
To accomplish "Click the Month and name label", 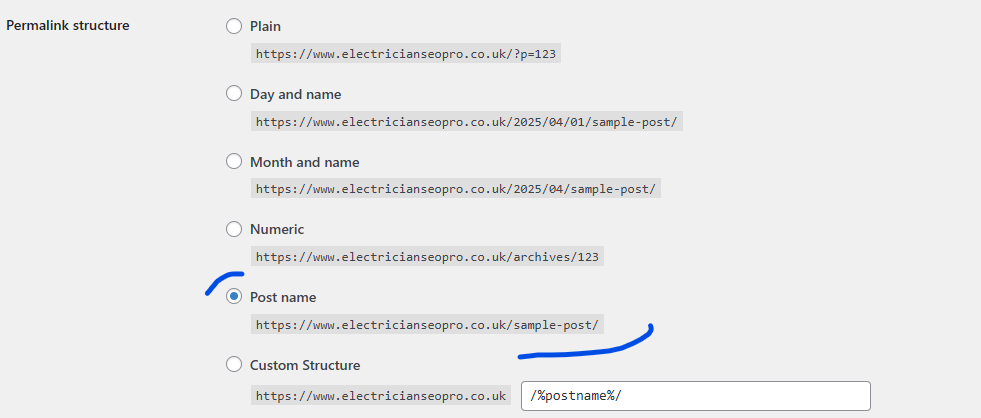I will pos(305,162).
